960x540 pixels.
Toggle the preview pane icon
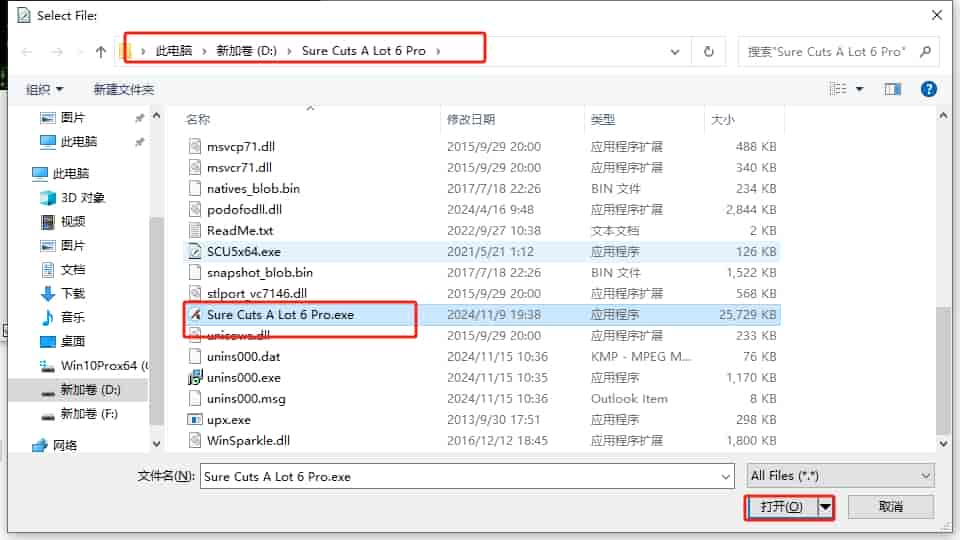[x=892, y=89]
